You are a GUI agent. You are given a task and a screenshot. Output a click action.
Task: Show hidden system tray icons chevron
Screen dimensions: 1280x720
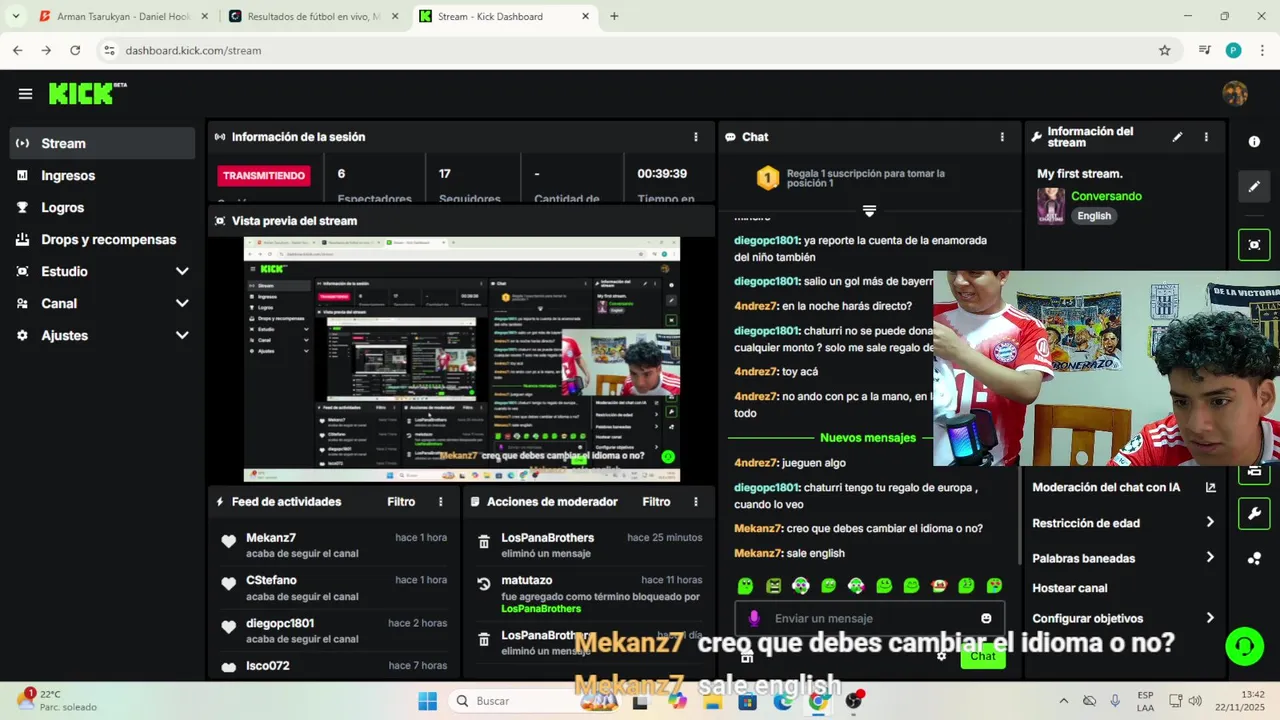tap(1063, 701)
